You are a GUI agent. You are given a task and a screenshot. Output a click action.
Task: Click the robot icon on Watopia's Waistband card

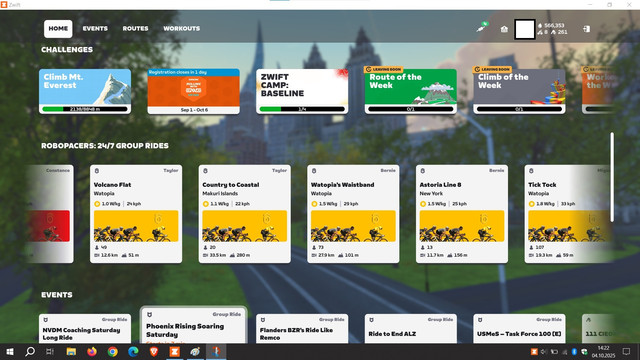(314, 171)
